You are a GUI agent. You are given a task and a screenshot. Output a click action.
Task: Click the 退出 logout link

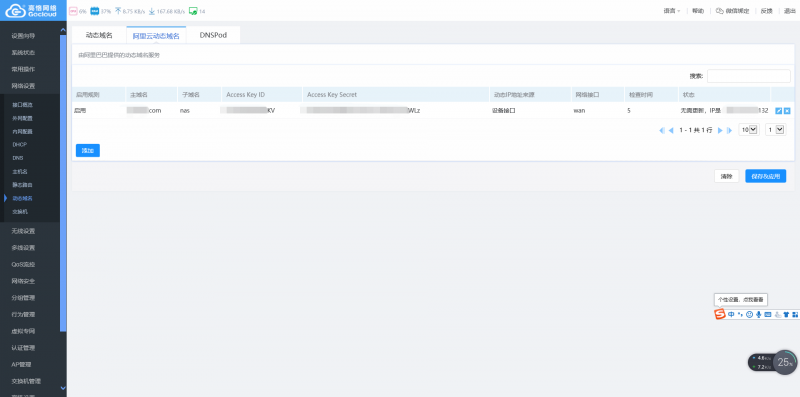click(790, 11)
